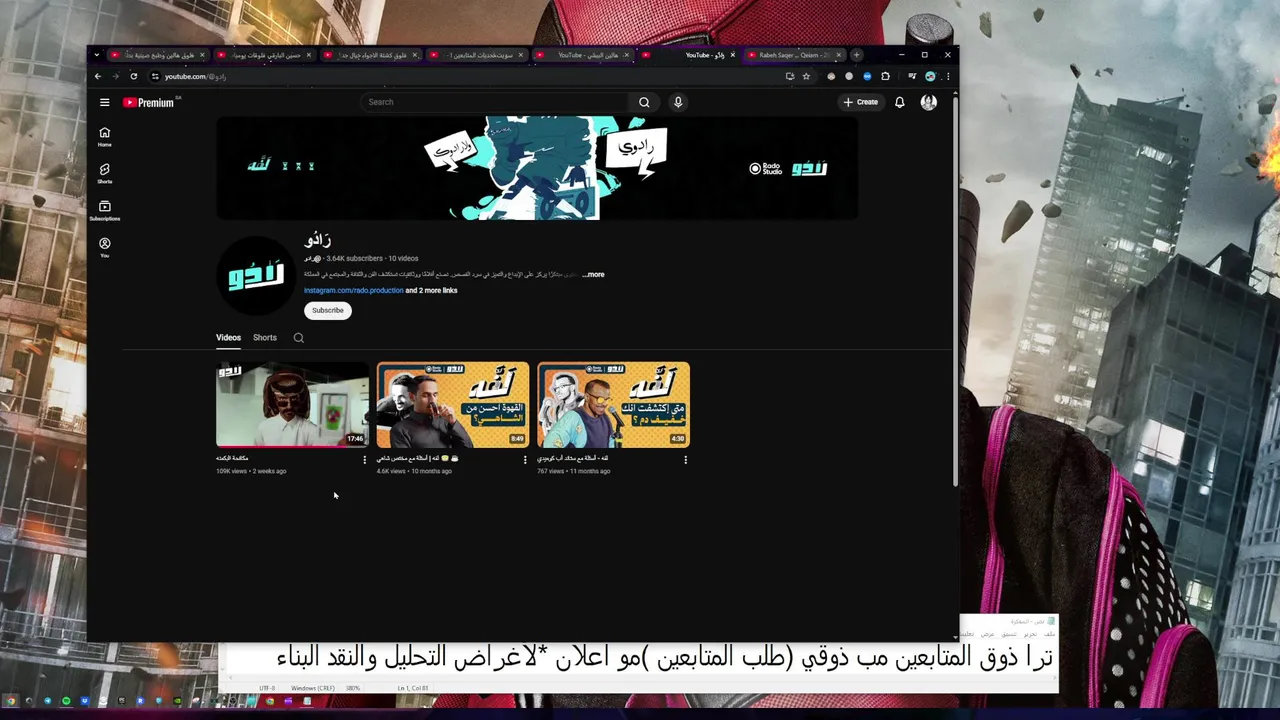Open the tab search dropdown arrow

tap(97, 55)
